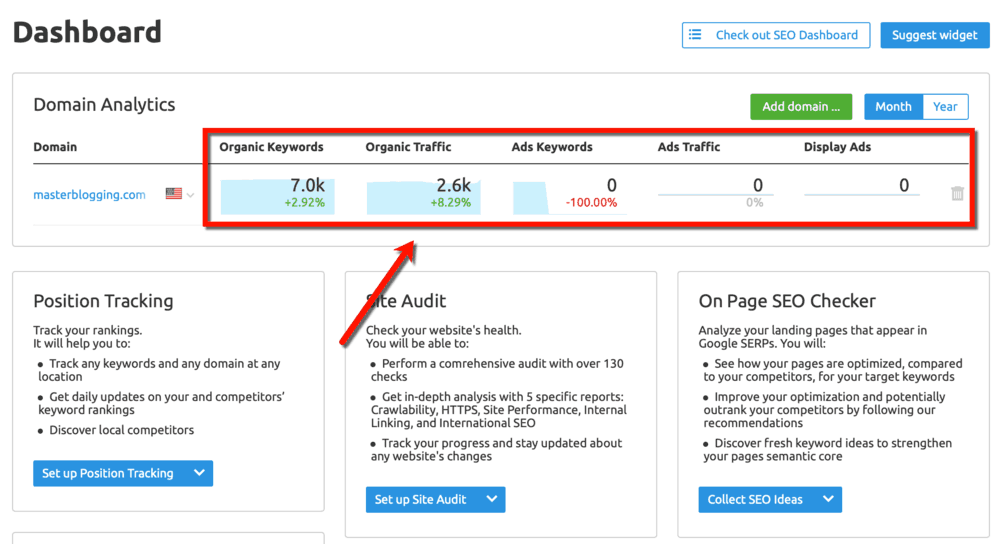Click the +2.92% organic keywords change
The image size is (1000, 544).
pyautogui.click(x=304, y=203)
